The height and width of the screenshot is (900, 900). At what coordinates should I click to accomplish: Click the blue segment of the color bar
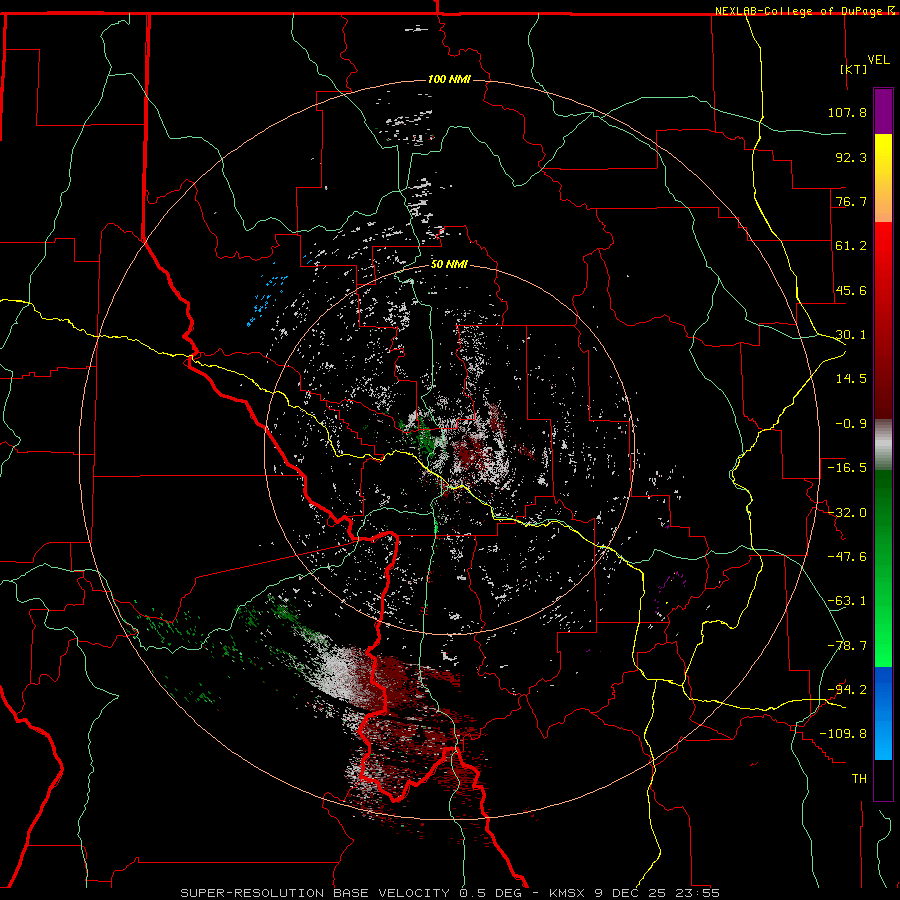[x=883, y=713]
